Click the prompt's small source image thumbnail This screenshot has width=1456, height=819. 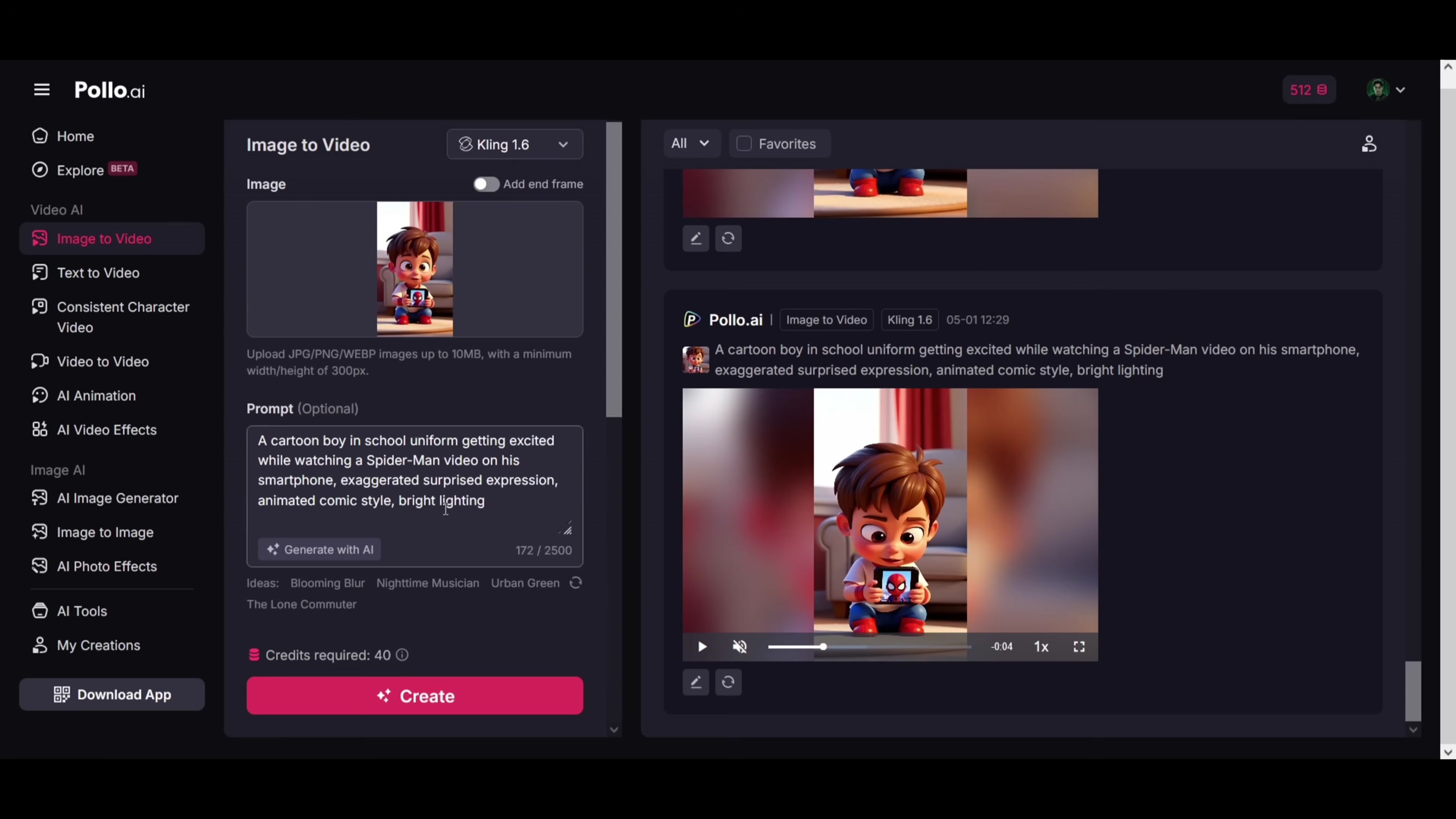pos(695,360)
